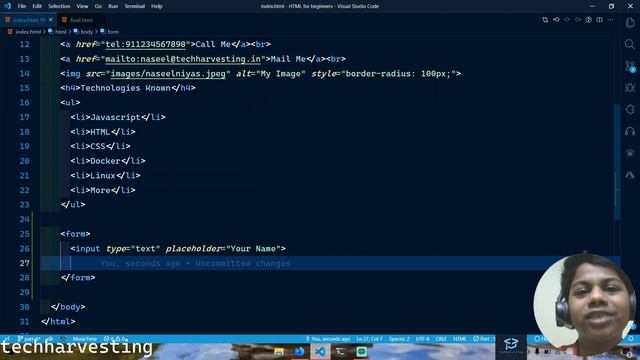Click the HTML language mode status item
This screenshot has height=360, width=640.
click(460, 339)
